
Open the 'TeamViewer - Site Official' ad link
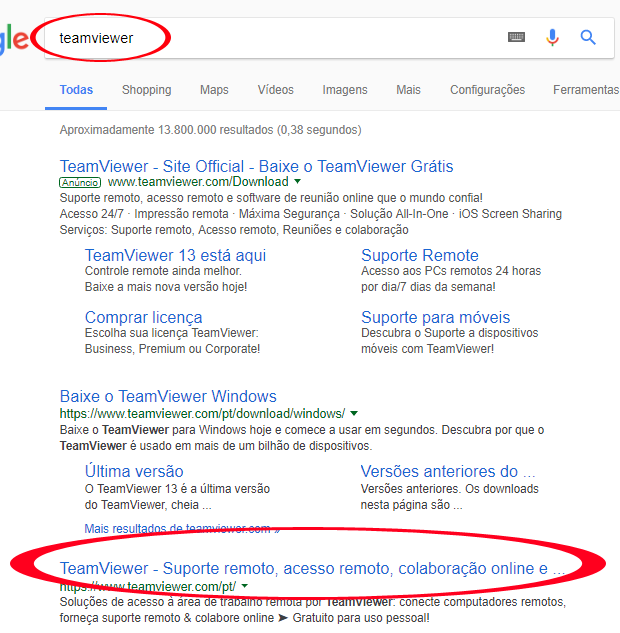point(256,166)
